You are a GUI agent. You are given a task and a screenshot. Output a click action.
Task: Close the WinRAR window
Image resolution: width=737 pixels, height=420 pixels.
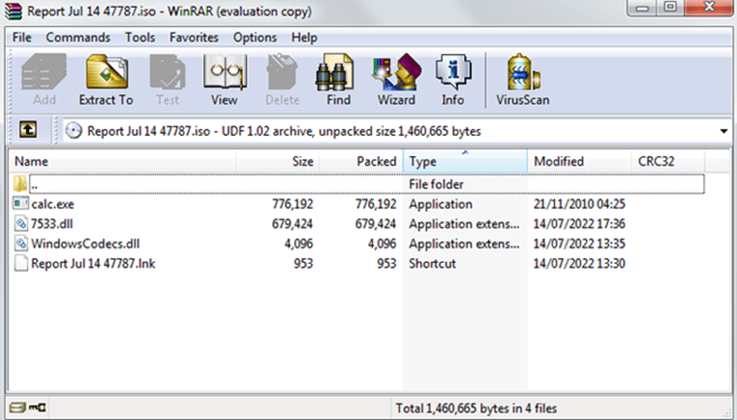pyautogui.click(x=709, y=8)
